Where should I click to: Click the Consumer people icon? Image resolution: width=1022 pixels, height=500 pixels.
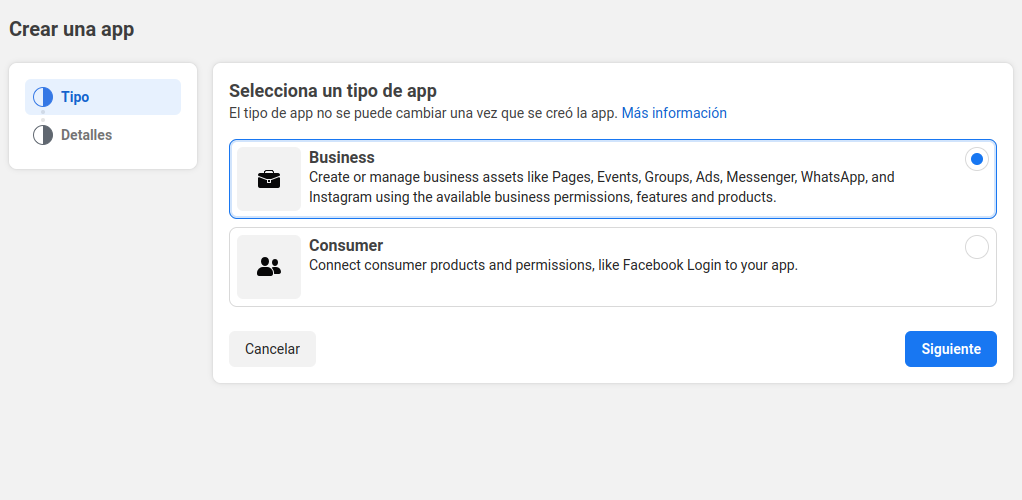coord(269,267)
